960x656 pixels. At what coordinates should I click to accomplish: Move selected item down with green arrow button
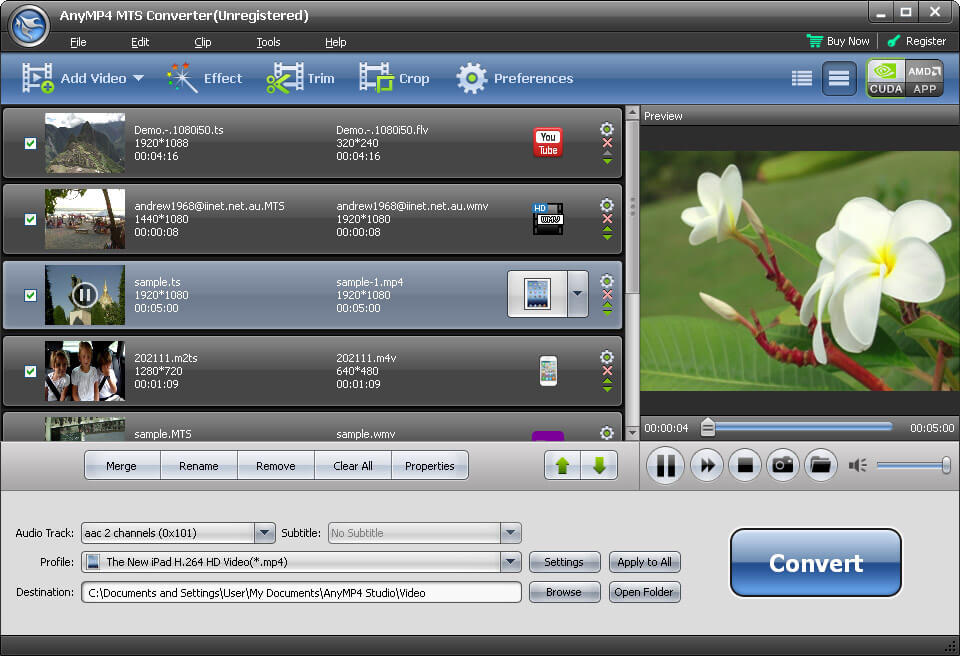(599, 466)
